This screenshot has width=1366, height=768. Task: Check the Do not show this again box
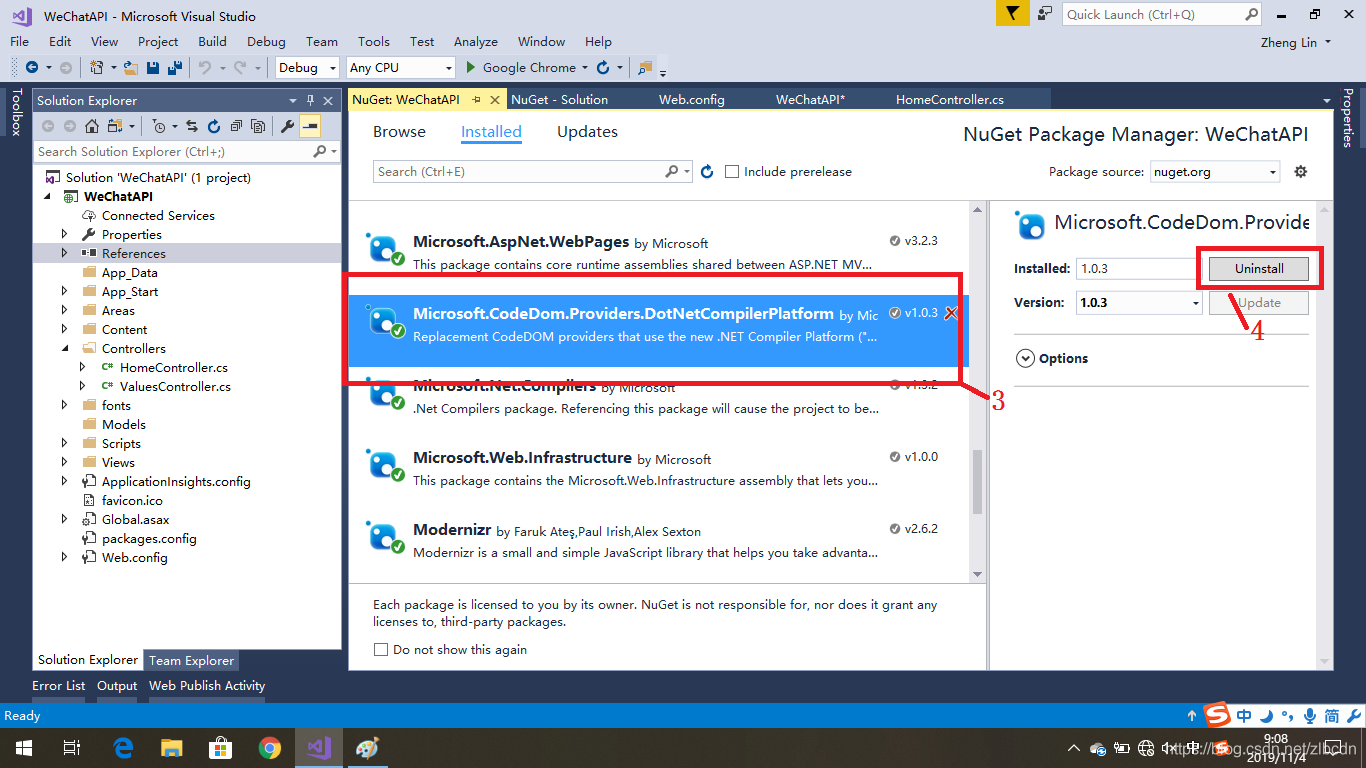pos(381,650)
